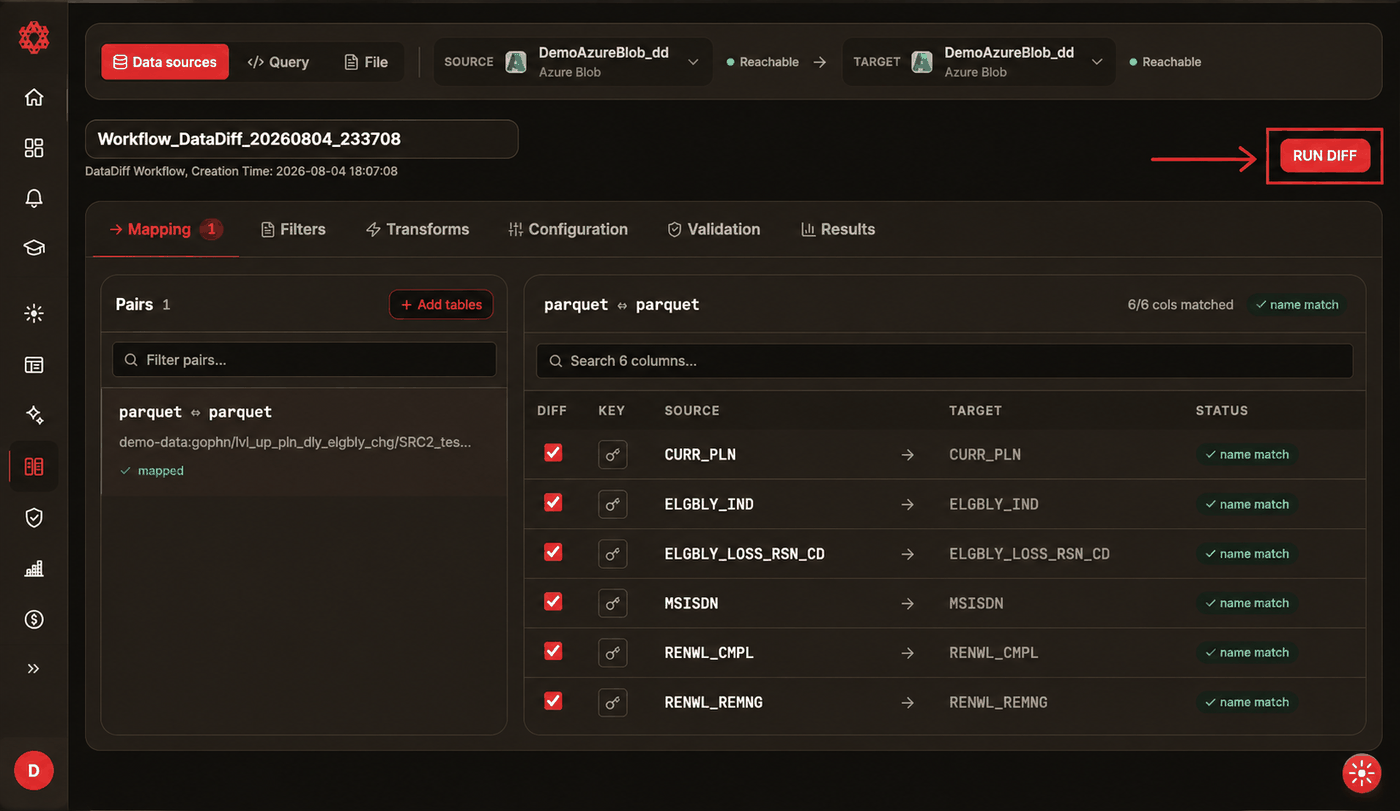Toggle key icon for RENWL_REMNG row
This screenshot has width=1400, height=811.
(613, 702)
